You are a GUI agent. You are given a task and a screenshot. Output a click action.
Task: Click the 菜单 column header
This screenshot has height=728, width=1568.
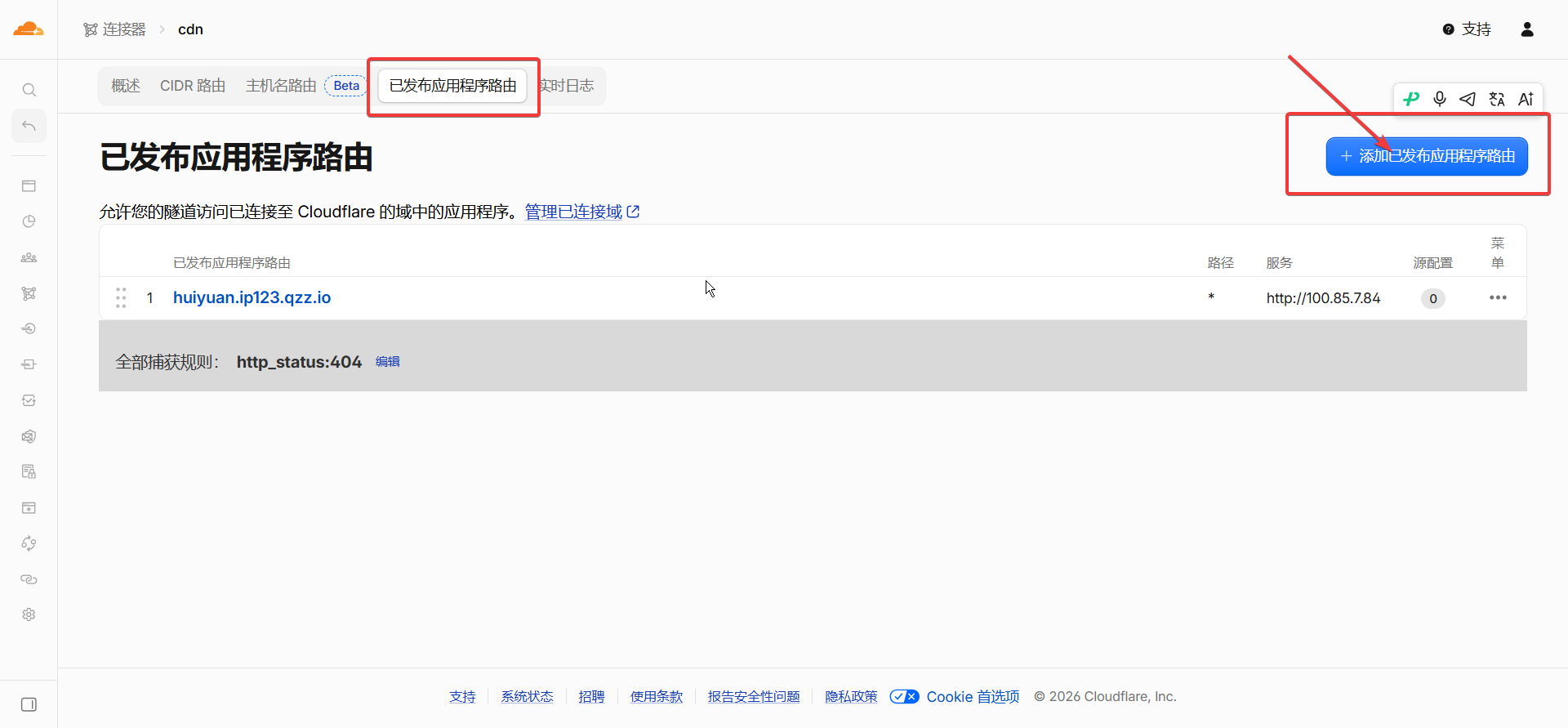pos(1498,253)
